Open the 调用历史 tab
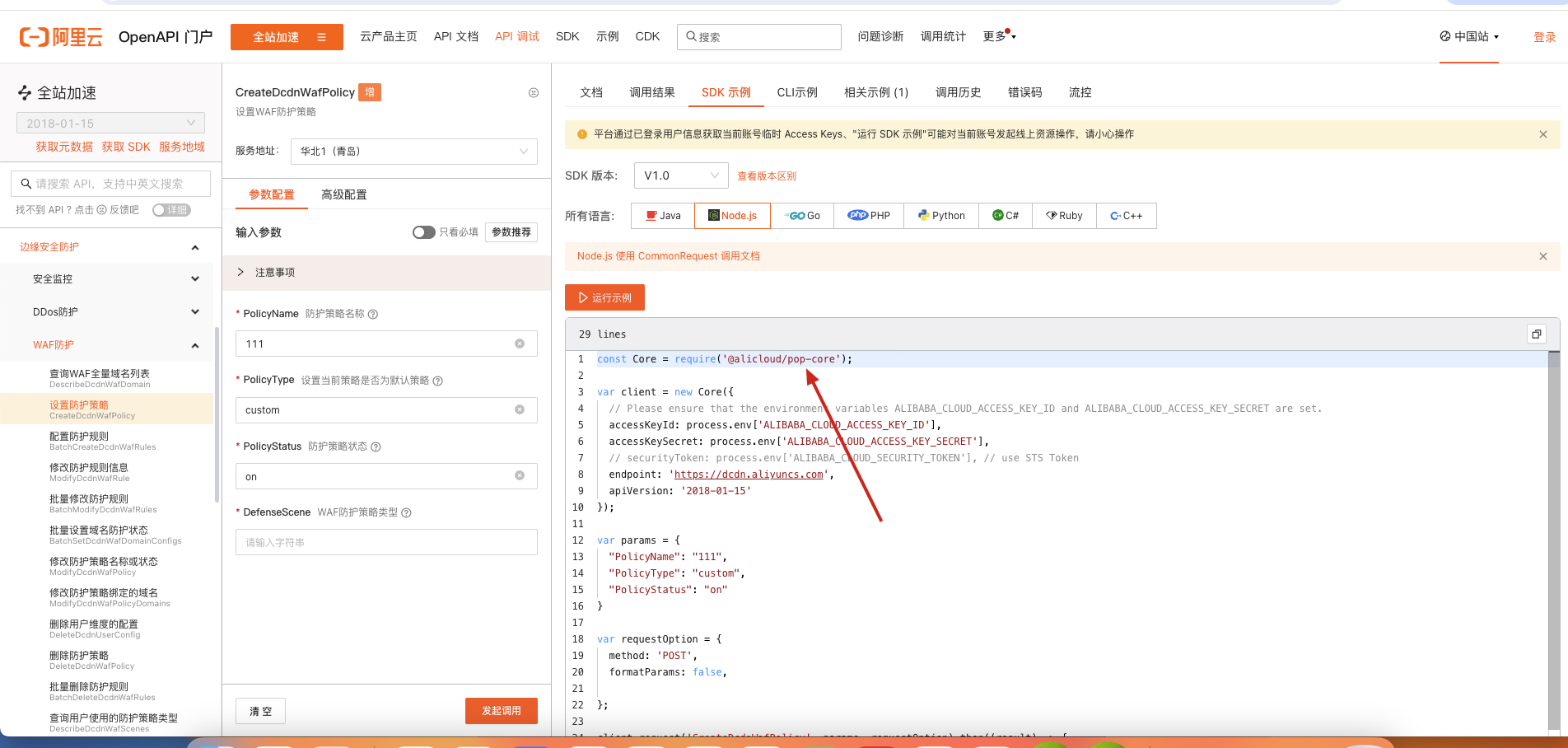Image resolution: width=1568 pixels, height=748 pixels. click(959, 92)
